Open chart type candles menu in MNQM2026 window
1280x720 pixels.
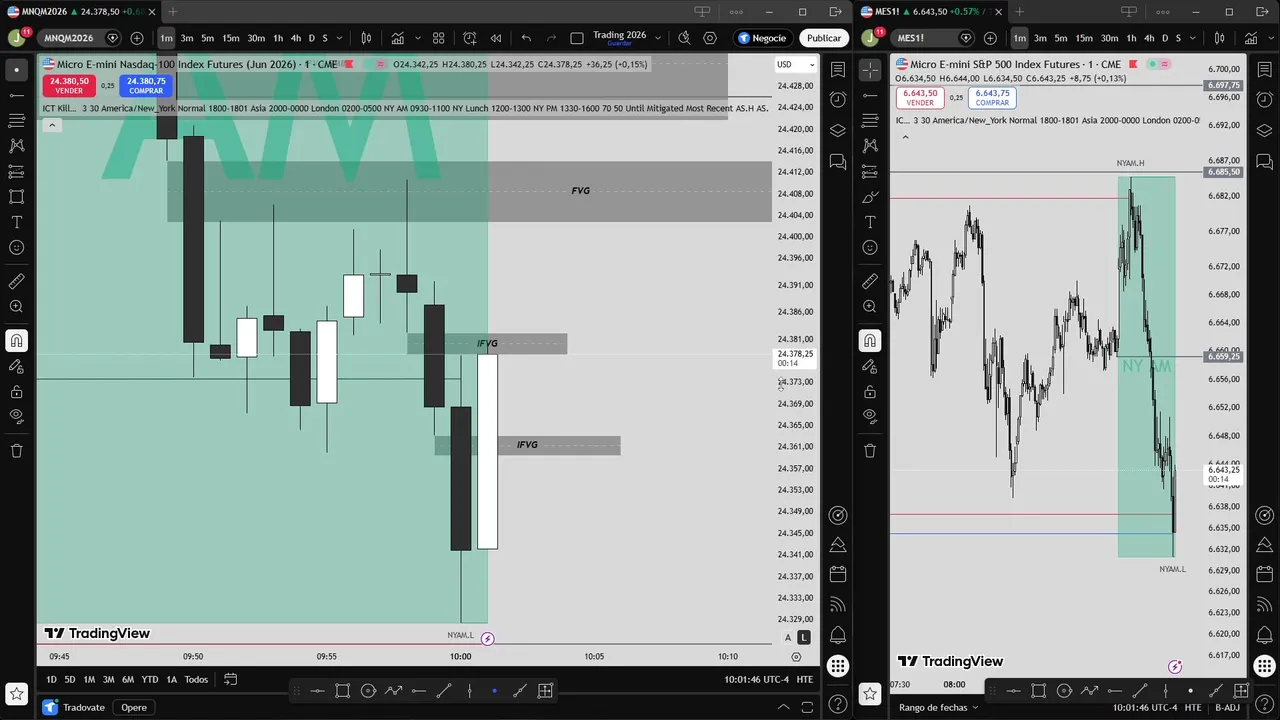(366, 38)
